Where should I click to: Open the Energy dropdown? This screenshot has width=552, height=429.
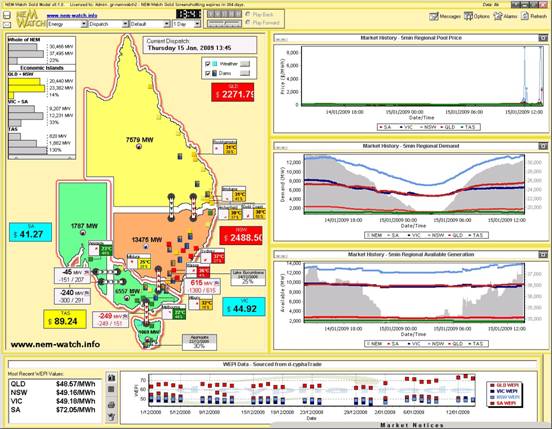point(67,24)
